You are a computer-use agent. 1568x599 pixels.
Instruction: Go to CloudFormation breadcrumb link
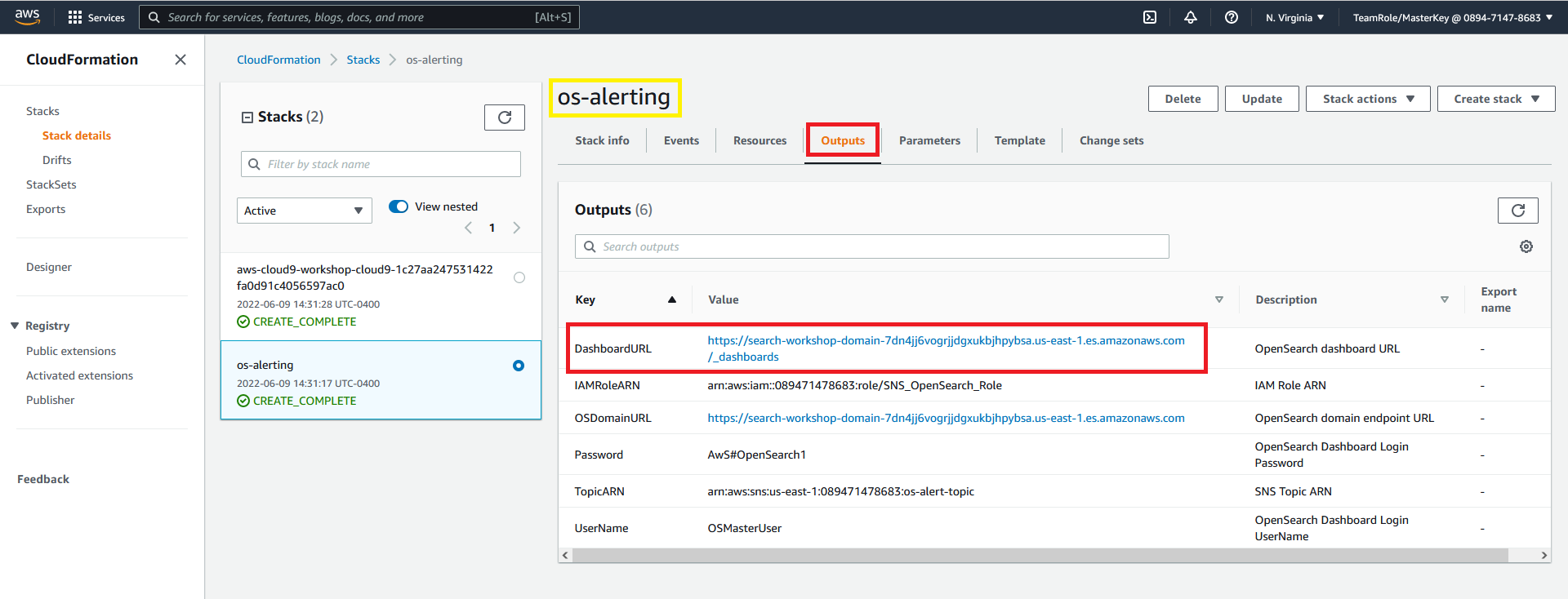coord(278,60)
